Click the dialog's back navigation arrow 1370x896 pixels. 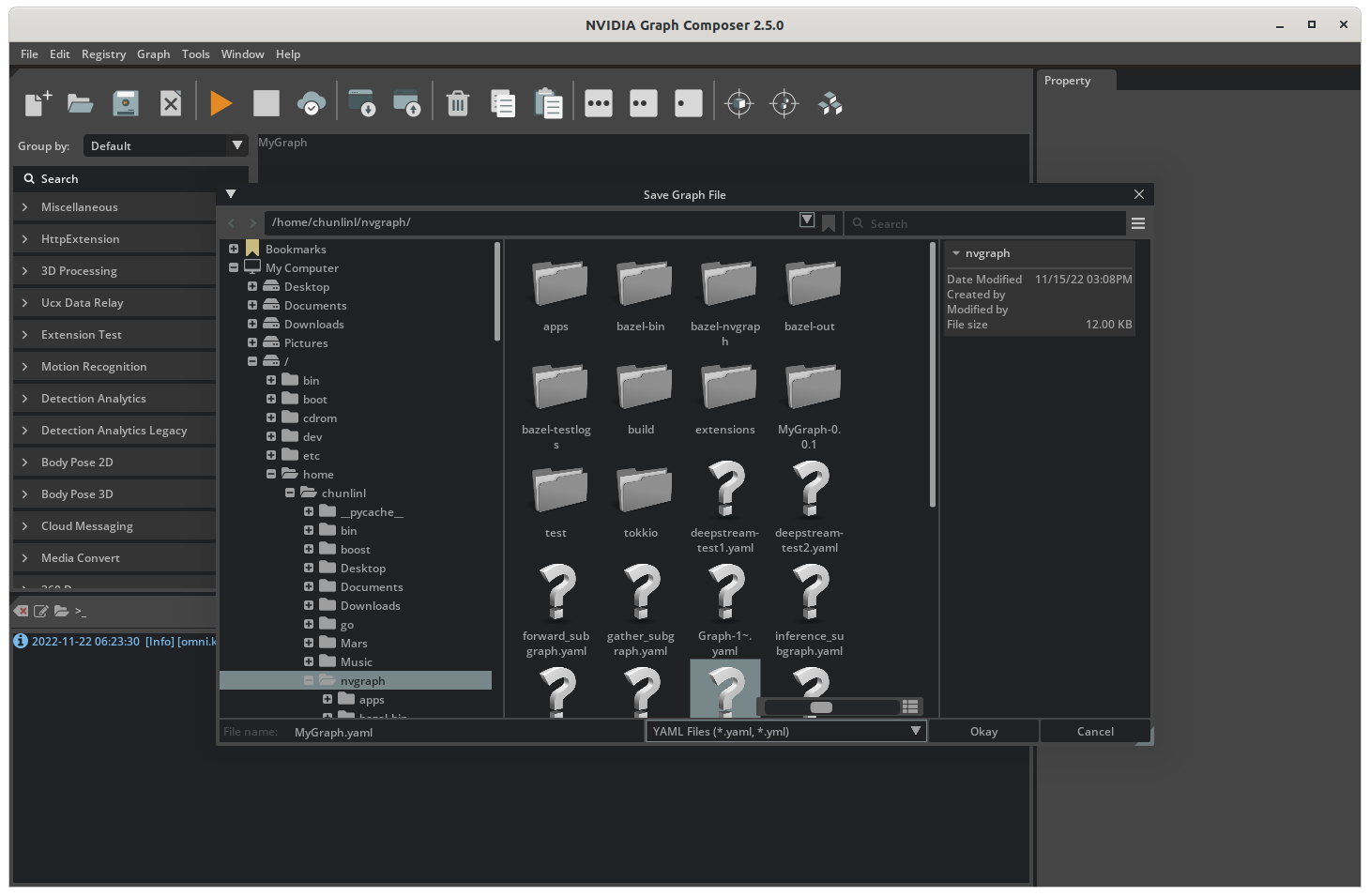click(x=232, y=223)
